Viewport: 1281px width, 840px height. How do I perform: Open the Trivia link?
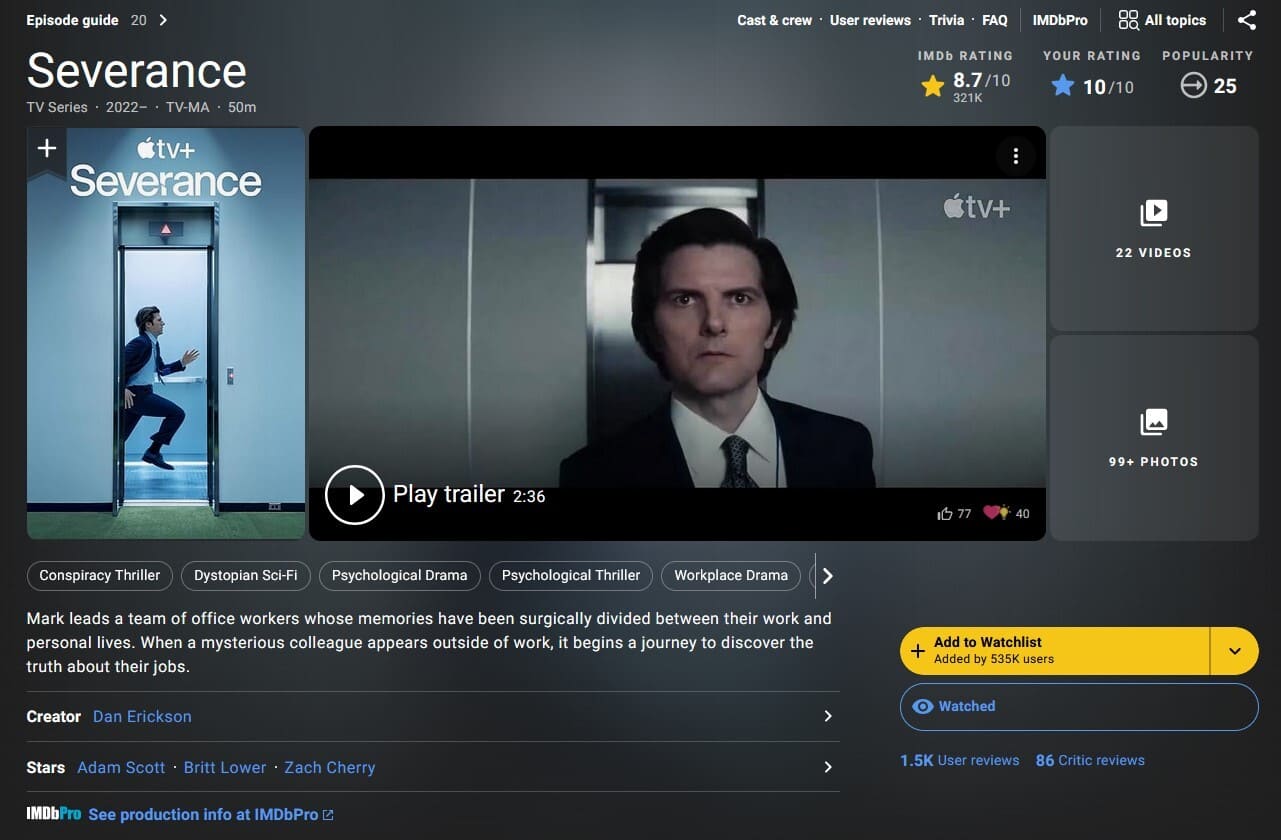pyautogui.click(x=946, y=20)
